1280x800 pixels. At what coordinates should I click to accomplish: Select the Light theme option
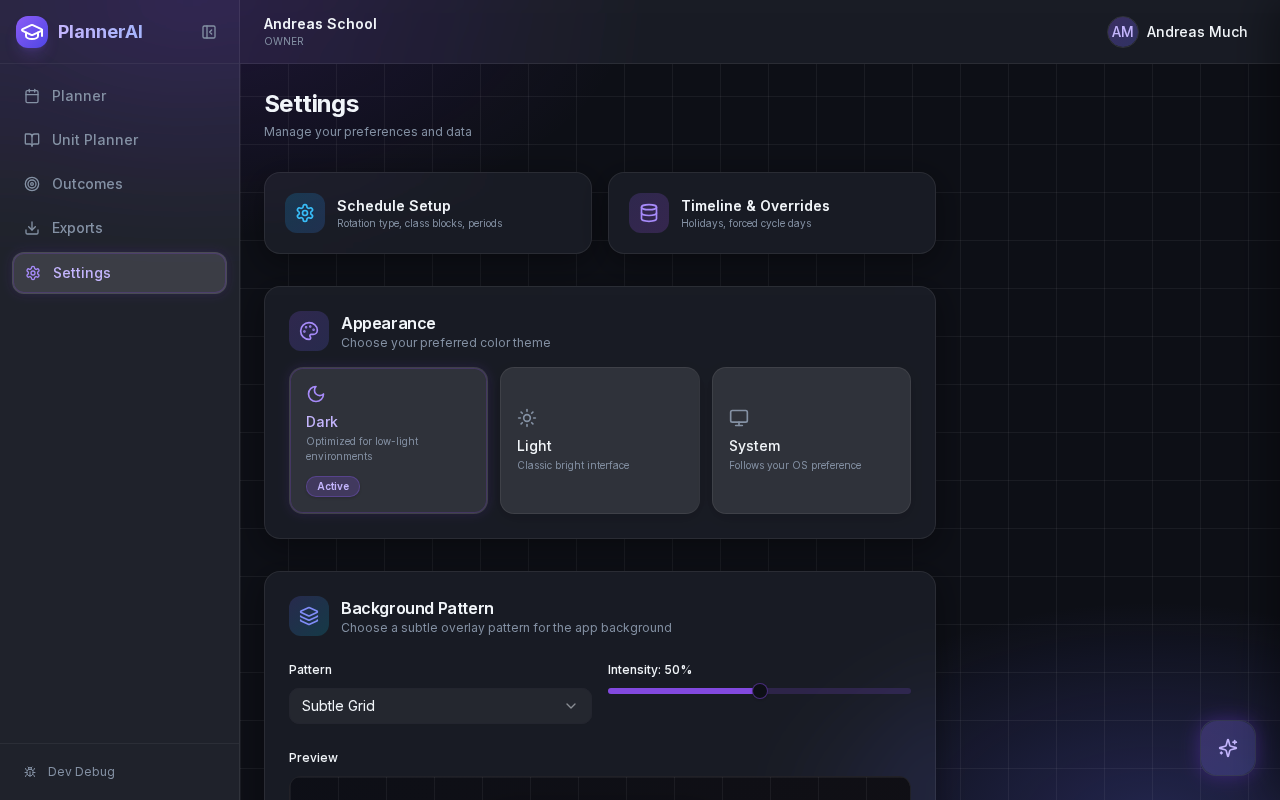tap(600, 440)
